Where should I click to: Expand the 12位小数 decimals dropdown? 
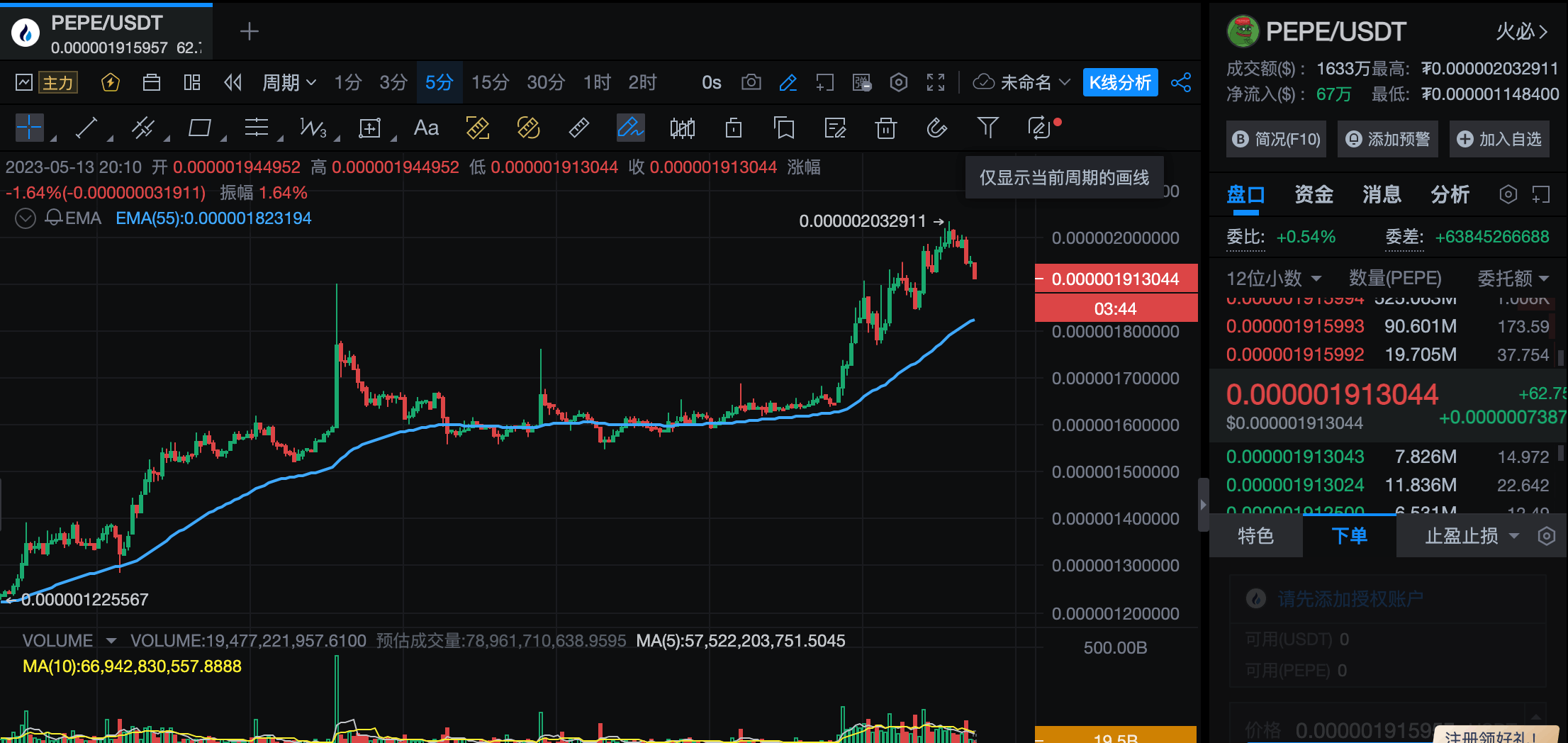tap(1274, 279)
